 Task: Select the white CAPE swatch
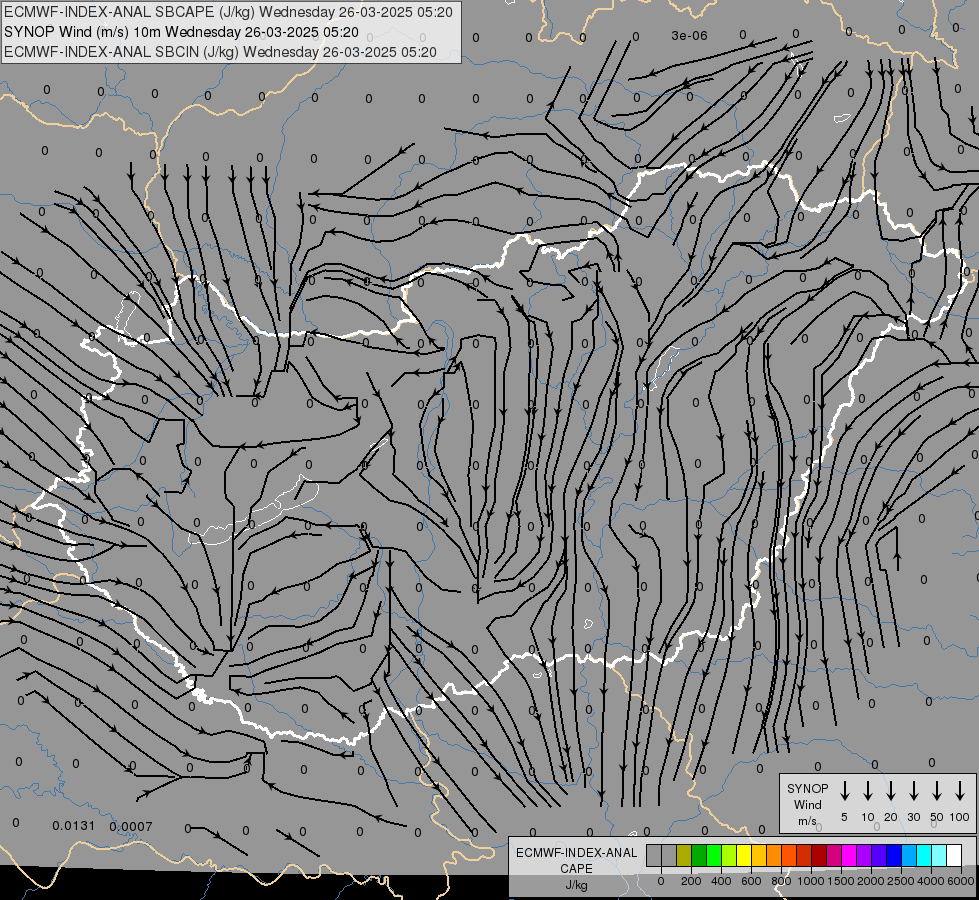(954, 855)
